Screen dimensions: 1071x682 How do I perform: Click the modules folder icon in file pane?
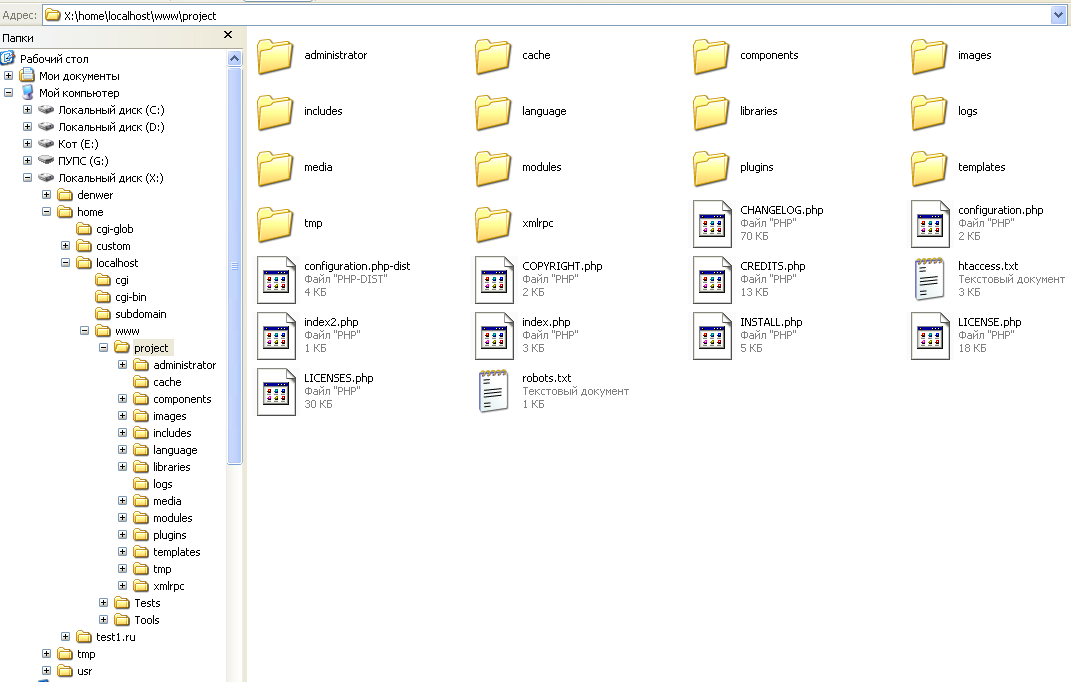click(493, 167)
